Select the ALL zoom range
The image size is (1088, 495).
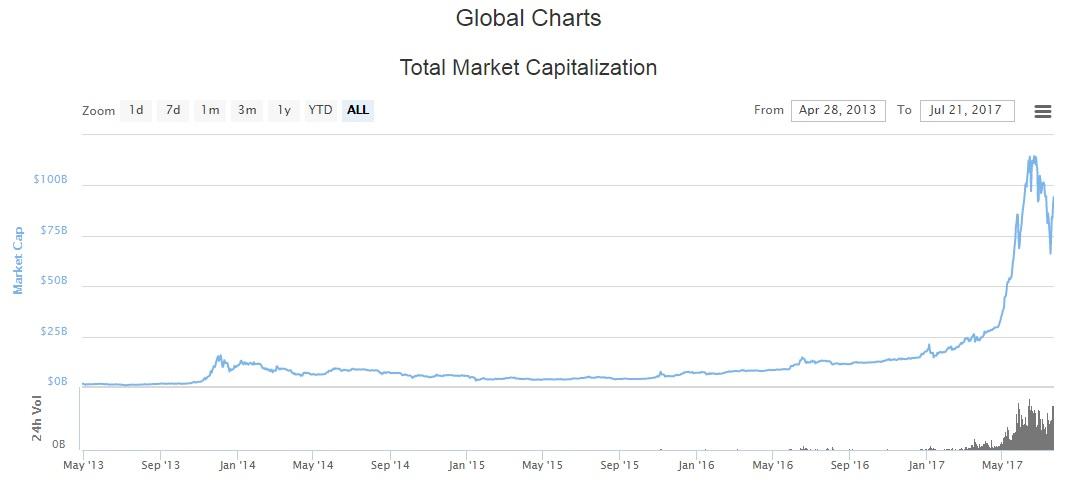click(x=358, y=110)
